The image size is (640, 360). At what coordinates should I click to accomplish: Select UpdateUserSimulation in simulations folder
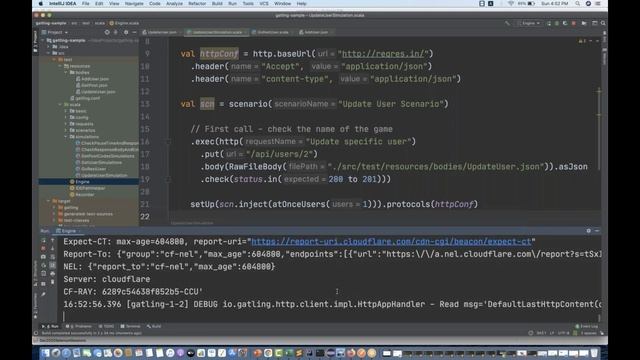[101, 175]
